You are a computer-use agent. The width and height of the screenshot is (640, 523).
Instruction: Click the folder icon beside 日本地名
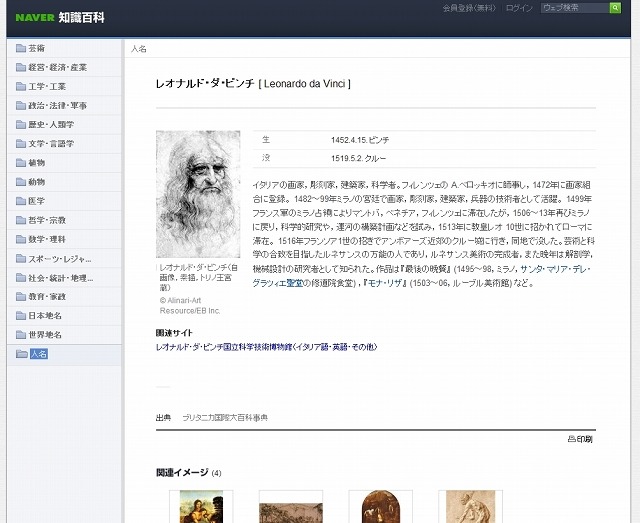pos(21,316)
